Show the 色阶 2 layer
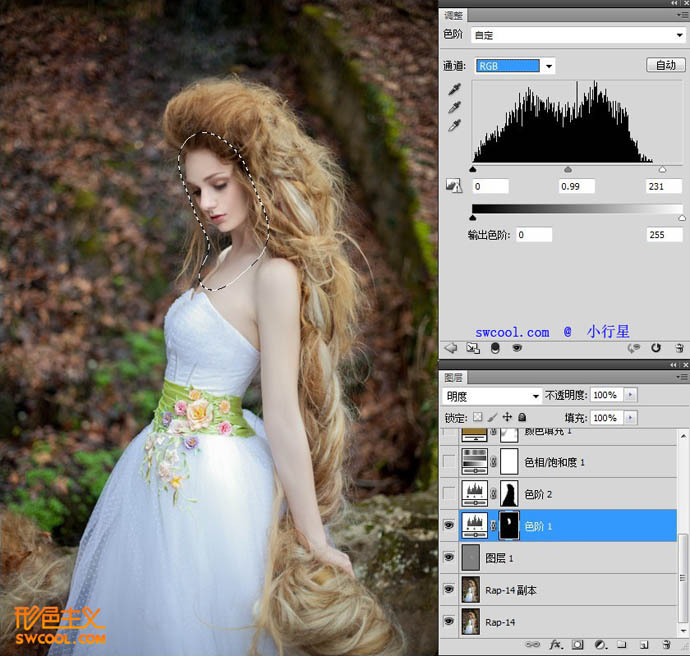The height and width of the screenshot is (656, 690). coord(448,492)
